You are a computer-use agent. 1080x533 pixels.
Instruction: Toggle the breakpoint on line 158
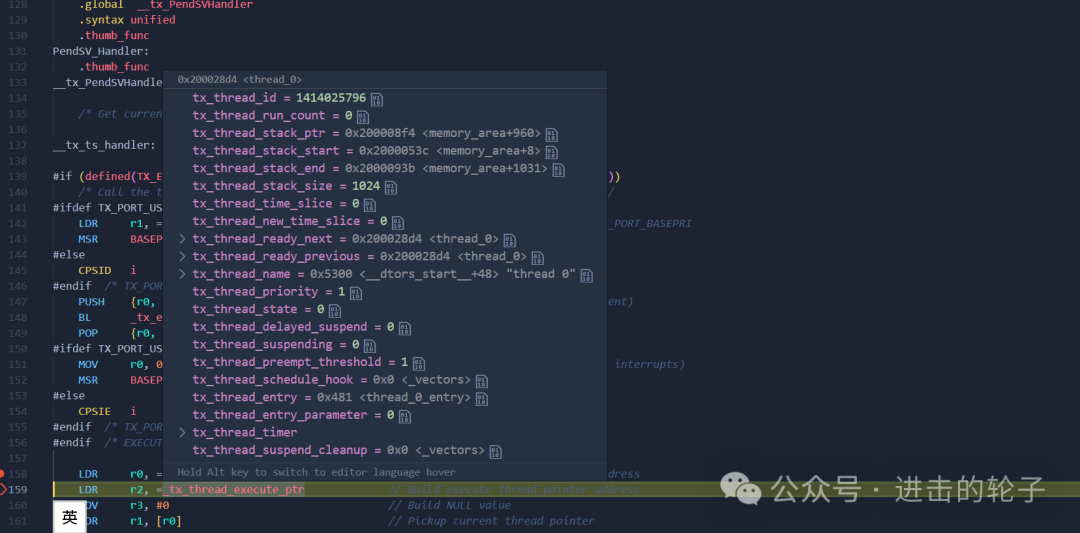(3, 474)
